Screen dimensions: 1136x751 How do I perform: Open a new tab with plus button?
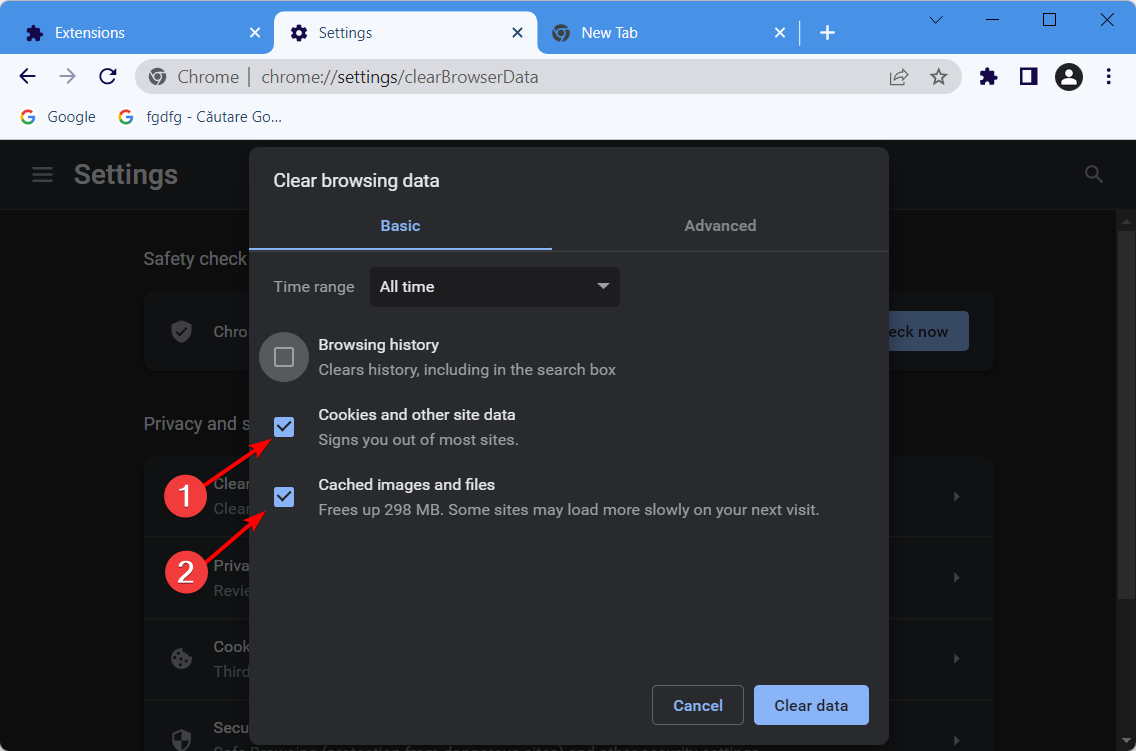click(827, 33)
